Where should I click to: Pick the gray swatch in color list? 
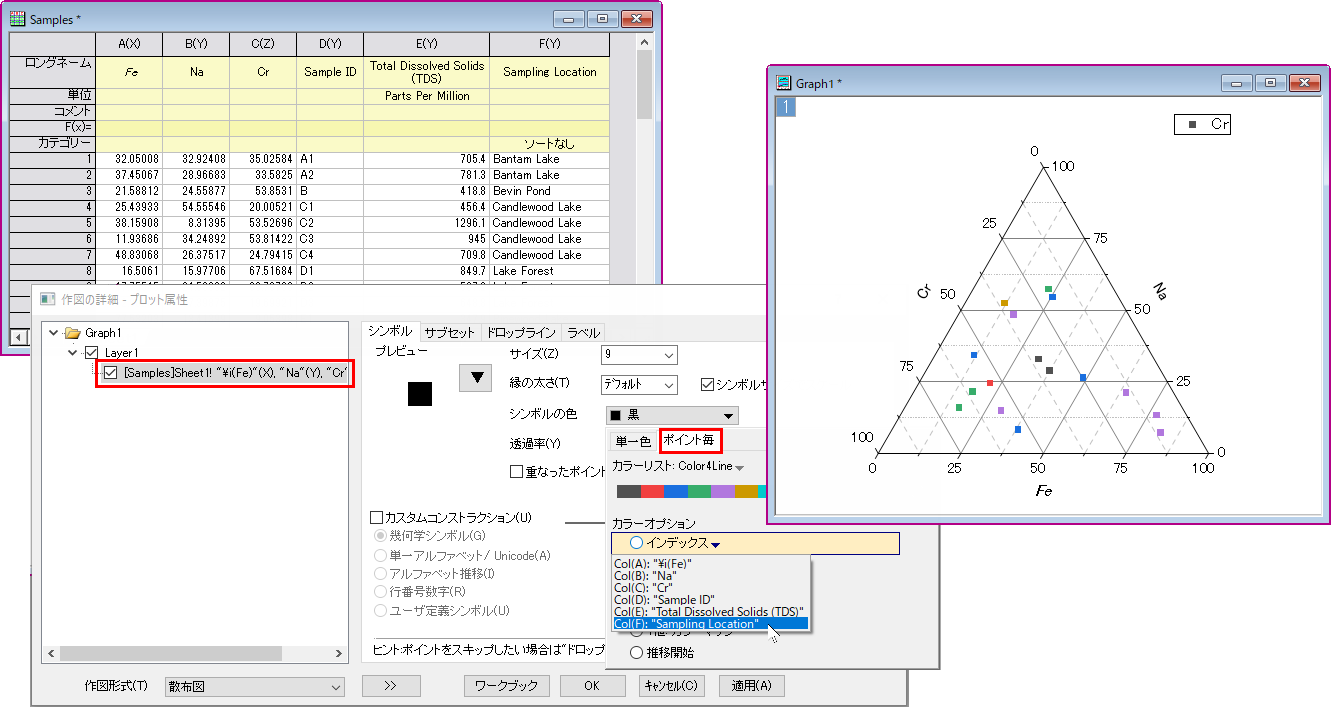pyautogui.click(x=629, y=491)
